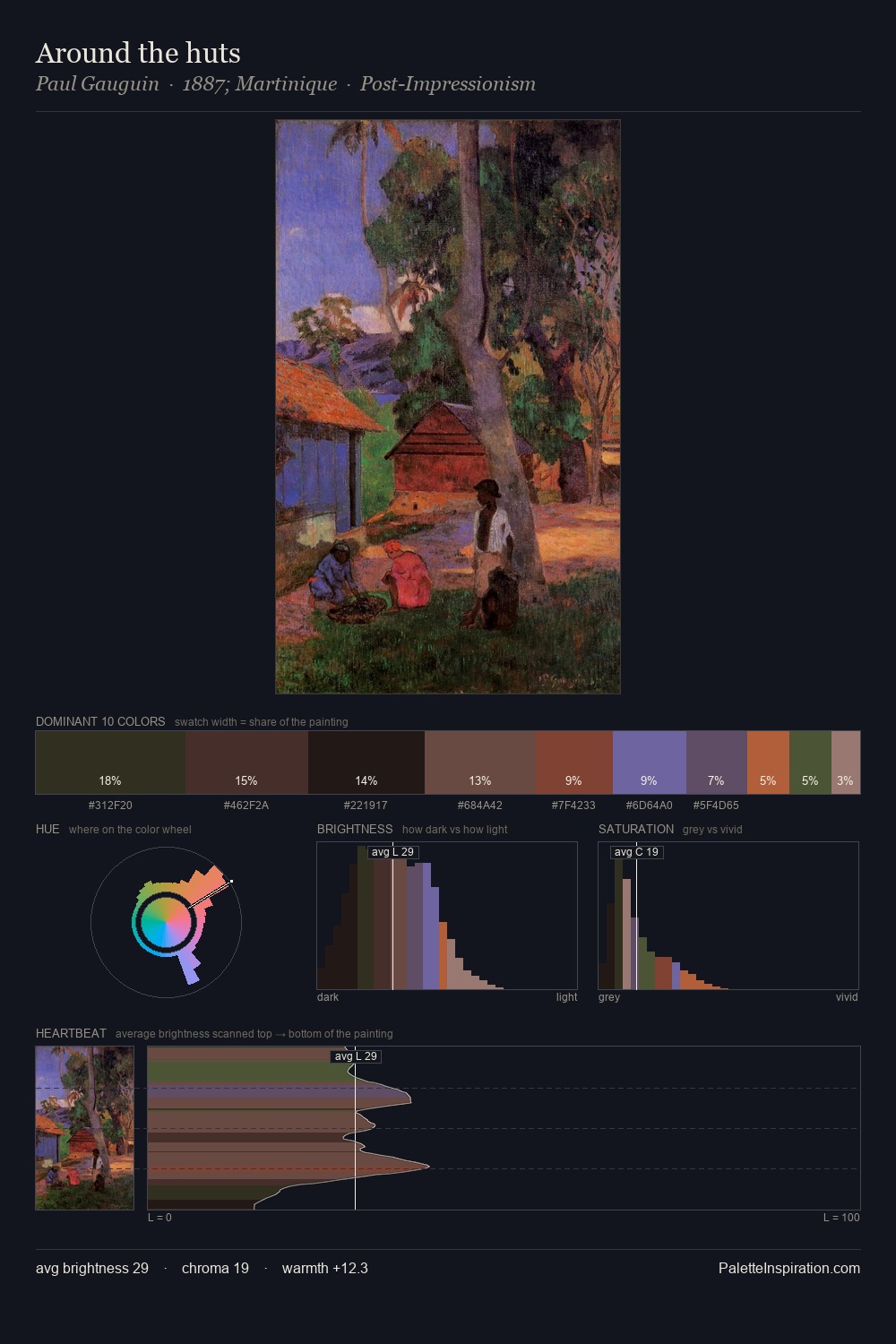This screenshot has height=1344, width=896.
Task: Select the 9% violet-blue swatch
Action: tap(650, 762)
